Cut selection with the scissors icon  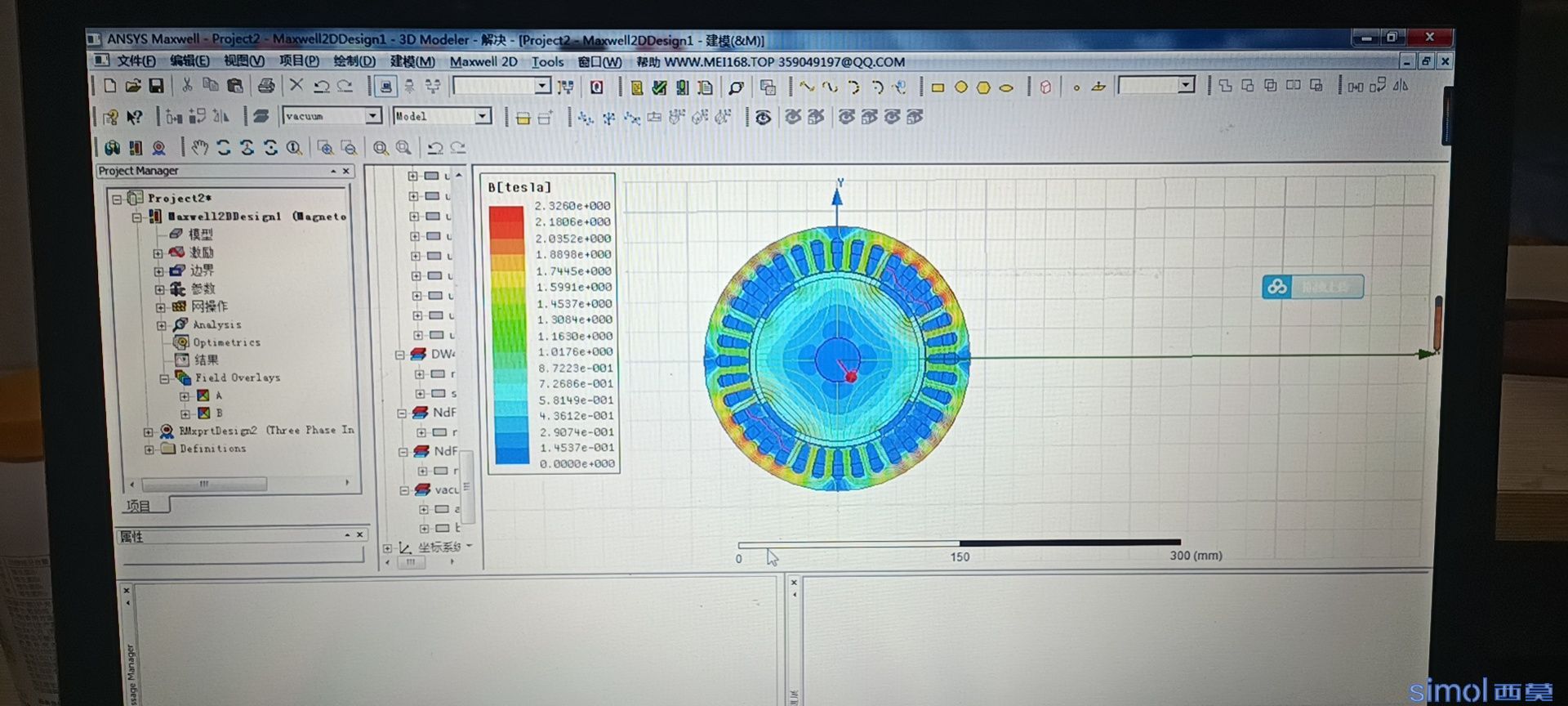[x=187, y=85]
